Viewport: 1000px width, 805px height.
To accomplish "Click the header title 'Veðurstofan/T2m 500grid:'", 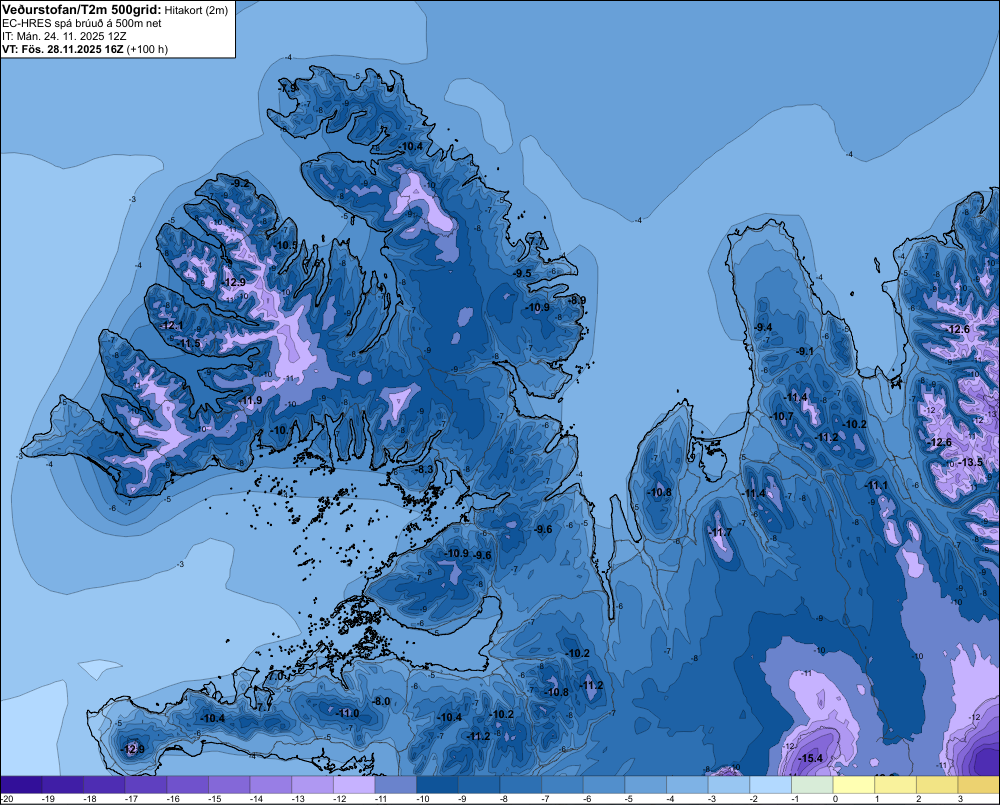I will 82,10.
